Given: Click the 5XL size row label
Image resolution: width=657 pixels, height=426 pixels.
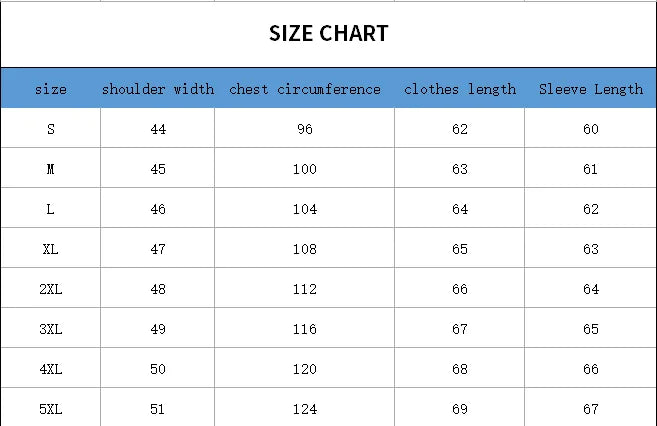Looking at the screenshot, I should coord(51,409).
